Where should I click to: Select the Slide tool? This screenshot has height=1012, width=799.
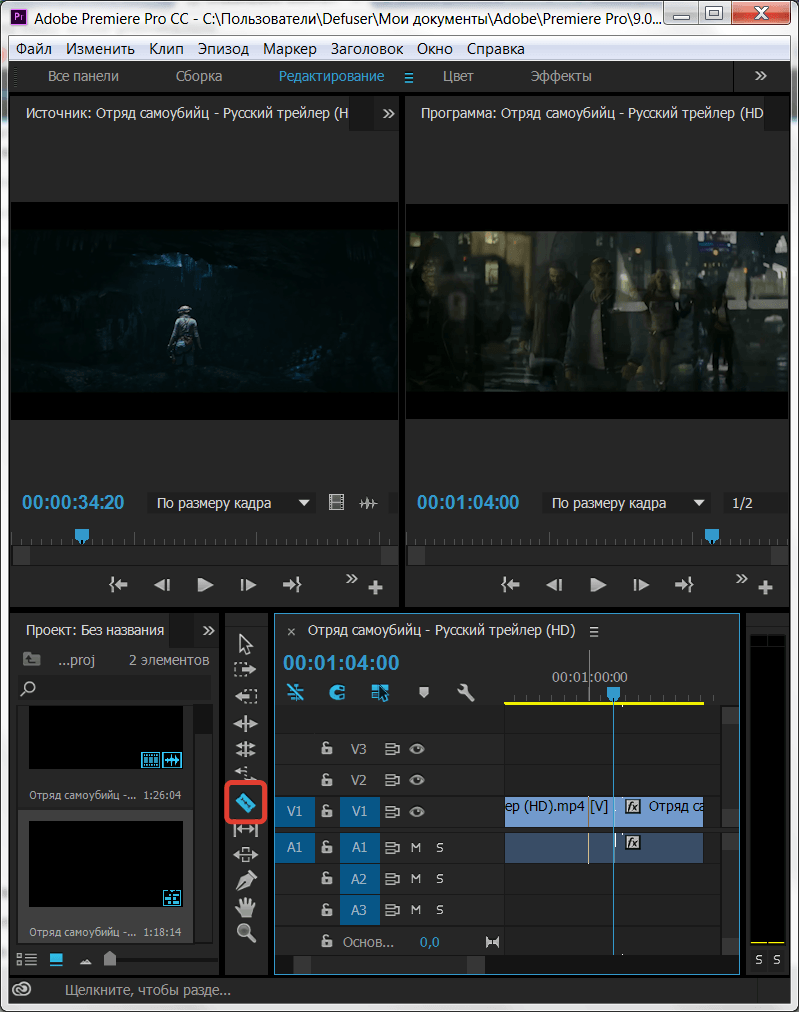245,855
